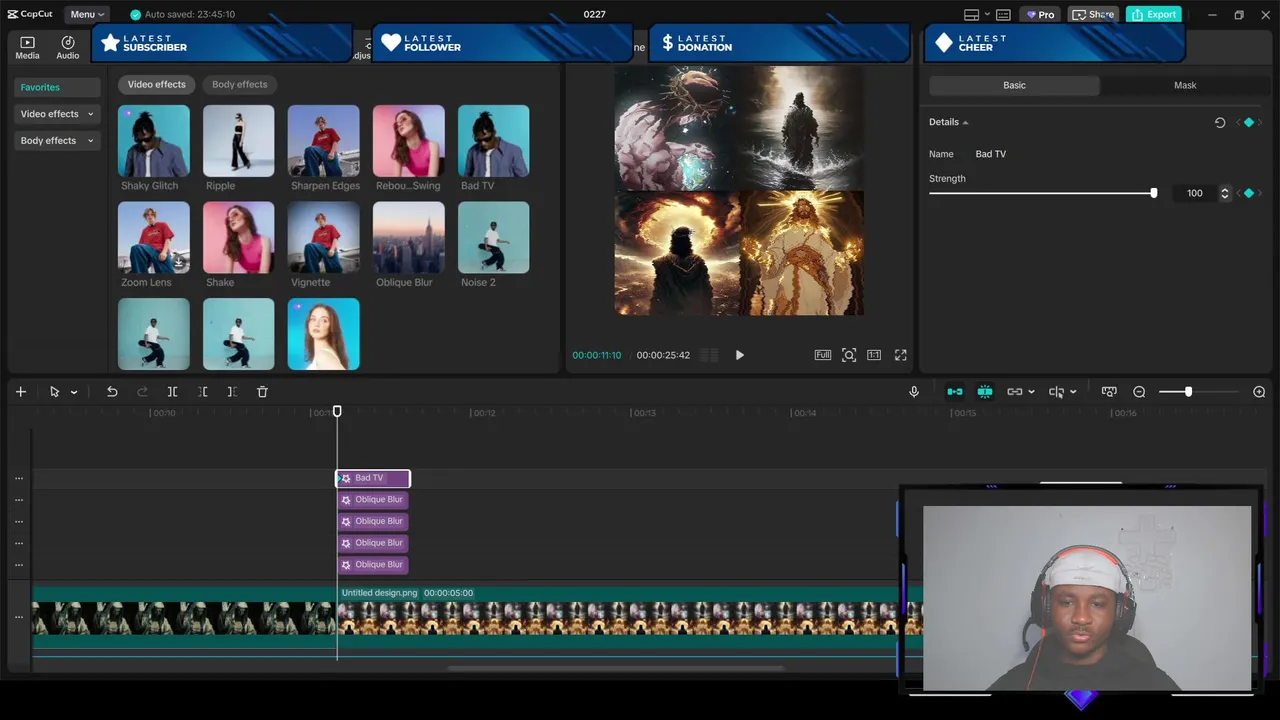Select the Shake effect thumbnail

click(x=238, y=238)
